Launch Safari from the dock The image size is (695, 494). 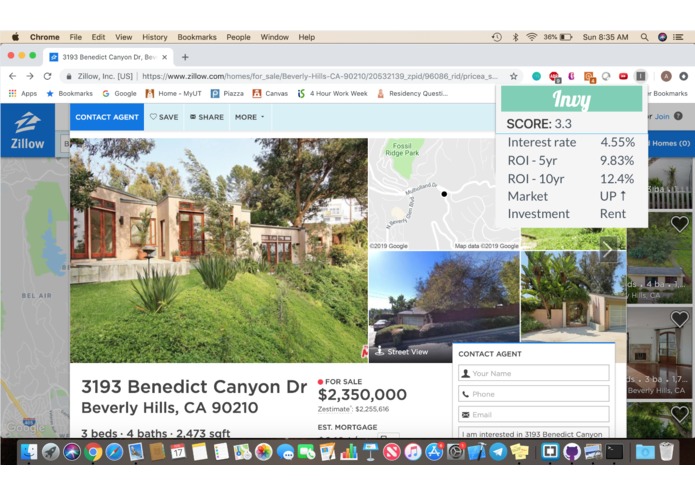(114, 452)
